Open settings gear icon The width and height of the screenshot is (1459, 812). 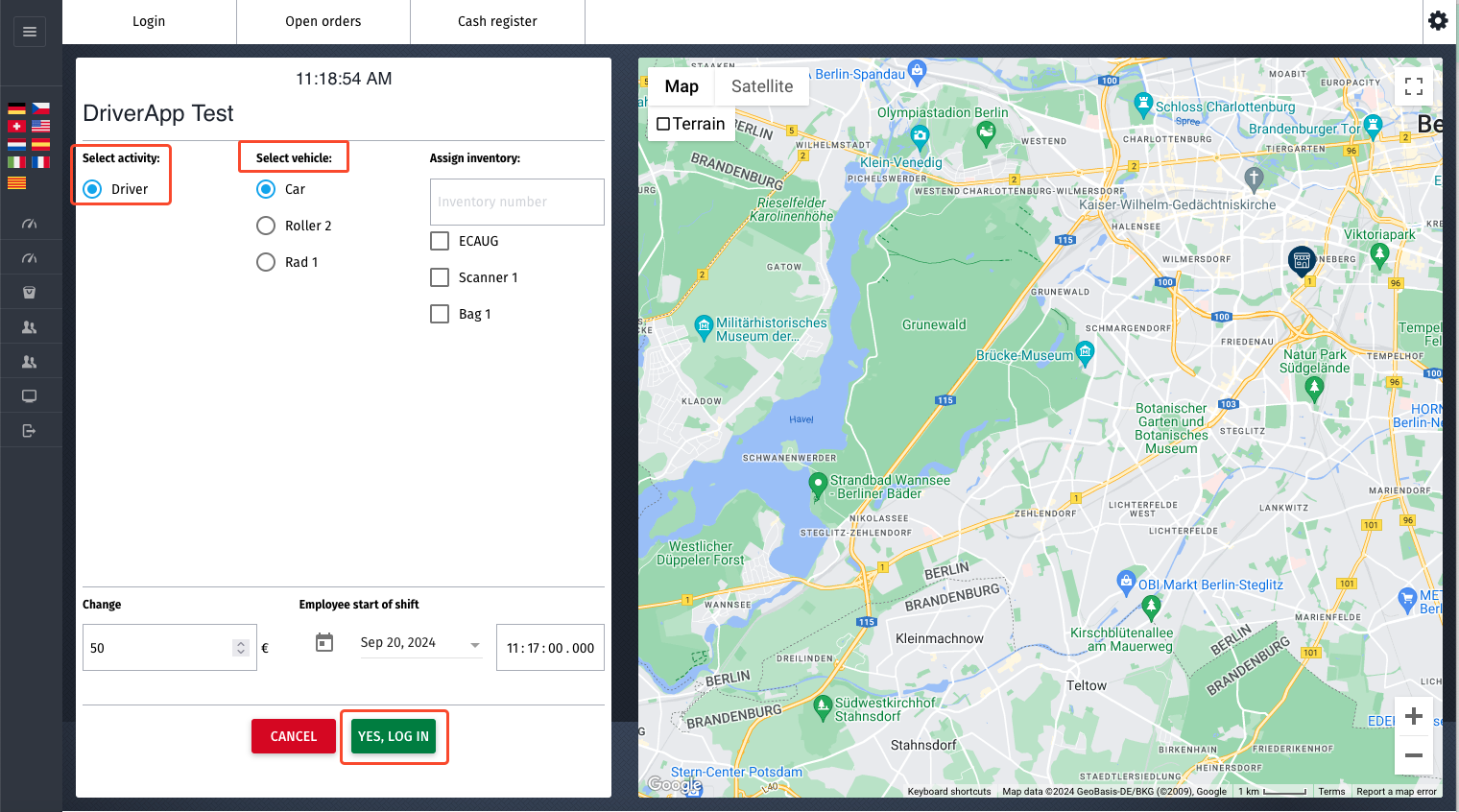(x=1438, y=20)
